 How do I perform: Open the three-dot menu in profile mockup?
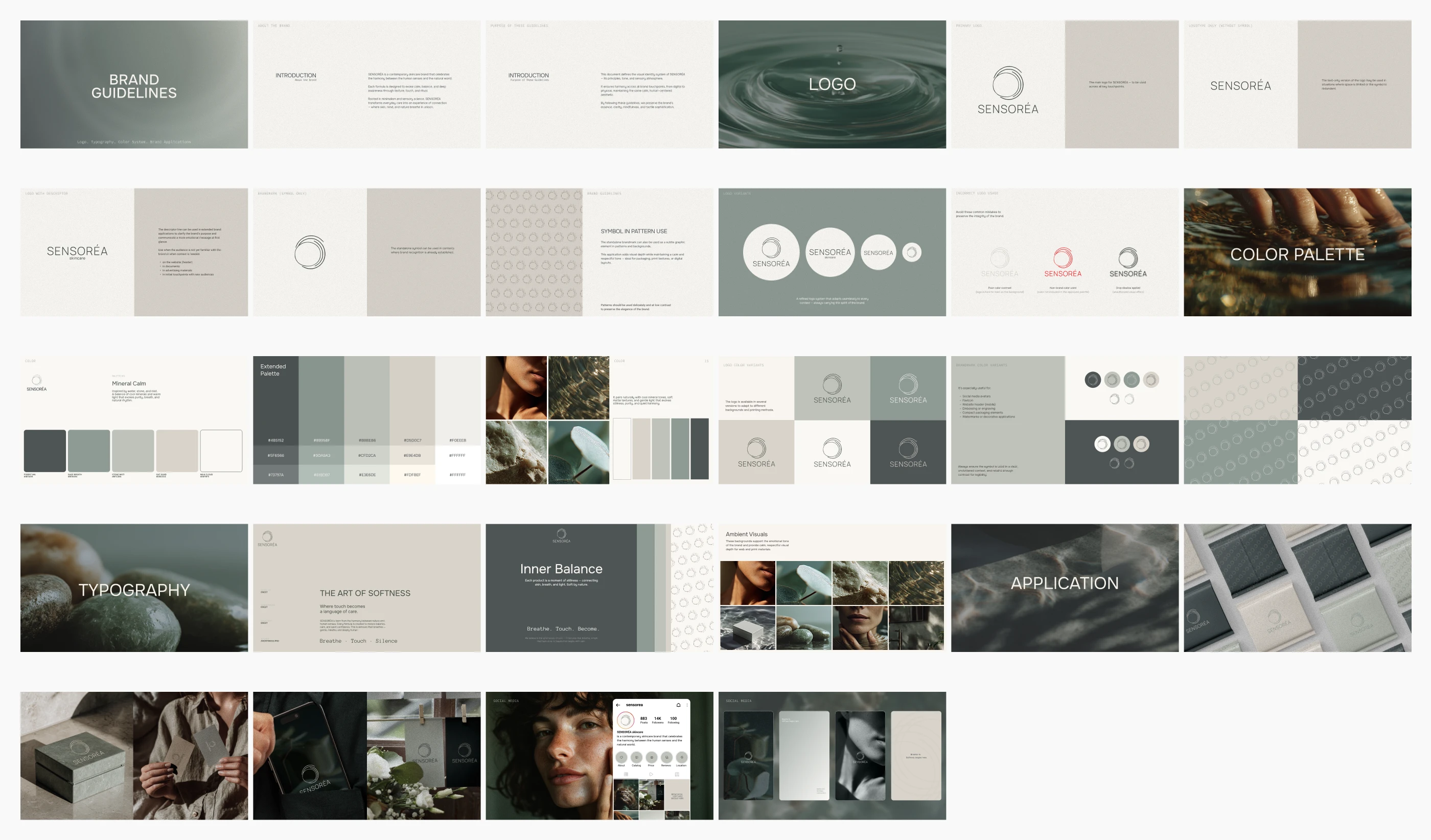[x=687, y=705]
